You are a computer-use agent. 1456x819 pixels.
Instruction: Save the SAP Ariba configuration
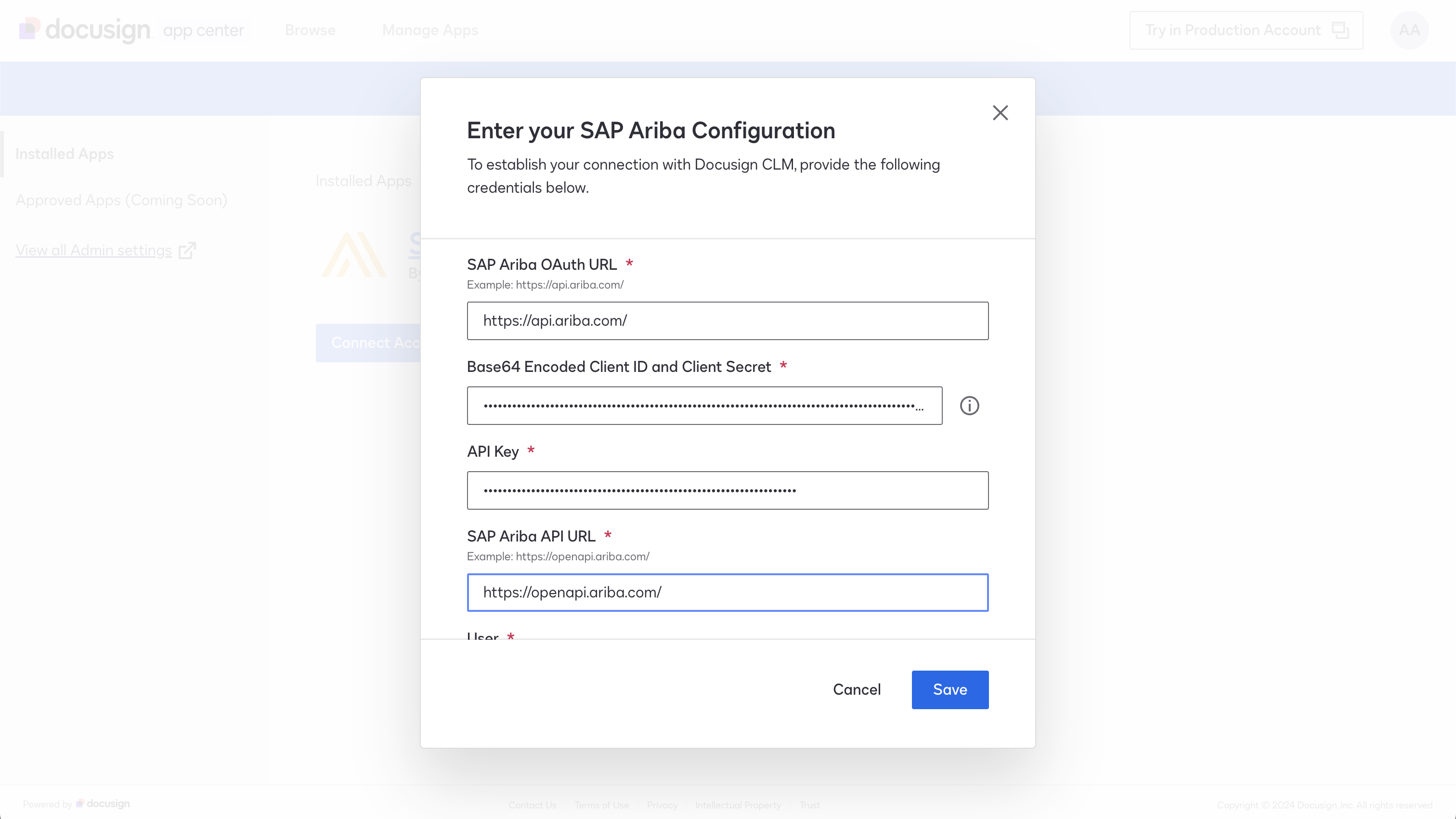click(950, 689)
